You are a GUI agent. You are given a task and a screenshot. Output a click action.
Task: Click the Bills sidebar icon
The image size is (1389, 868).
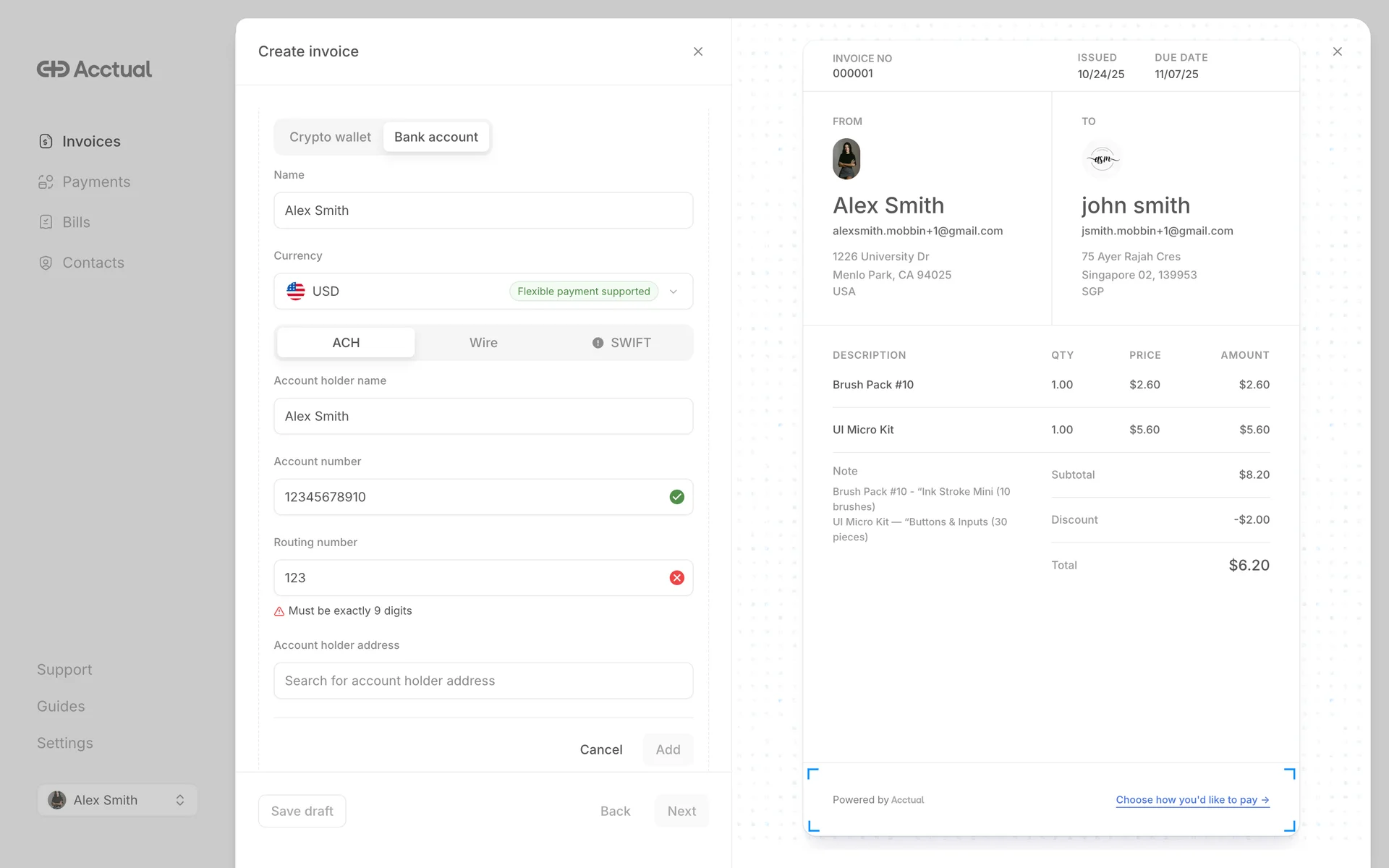(x=46, y=222)
